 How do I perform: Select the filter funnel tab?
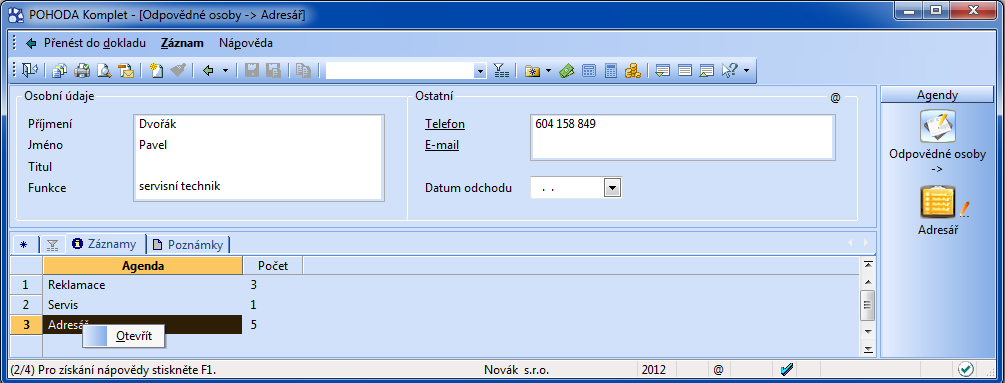click(x=53, y=245)
